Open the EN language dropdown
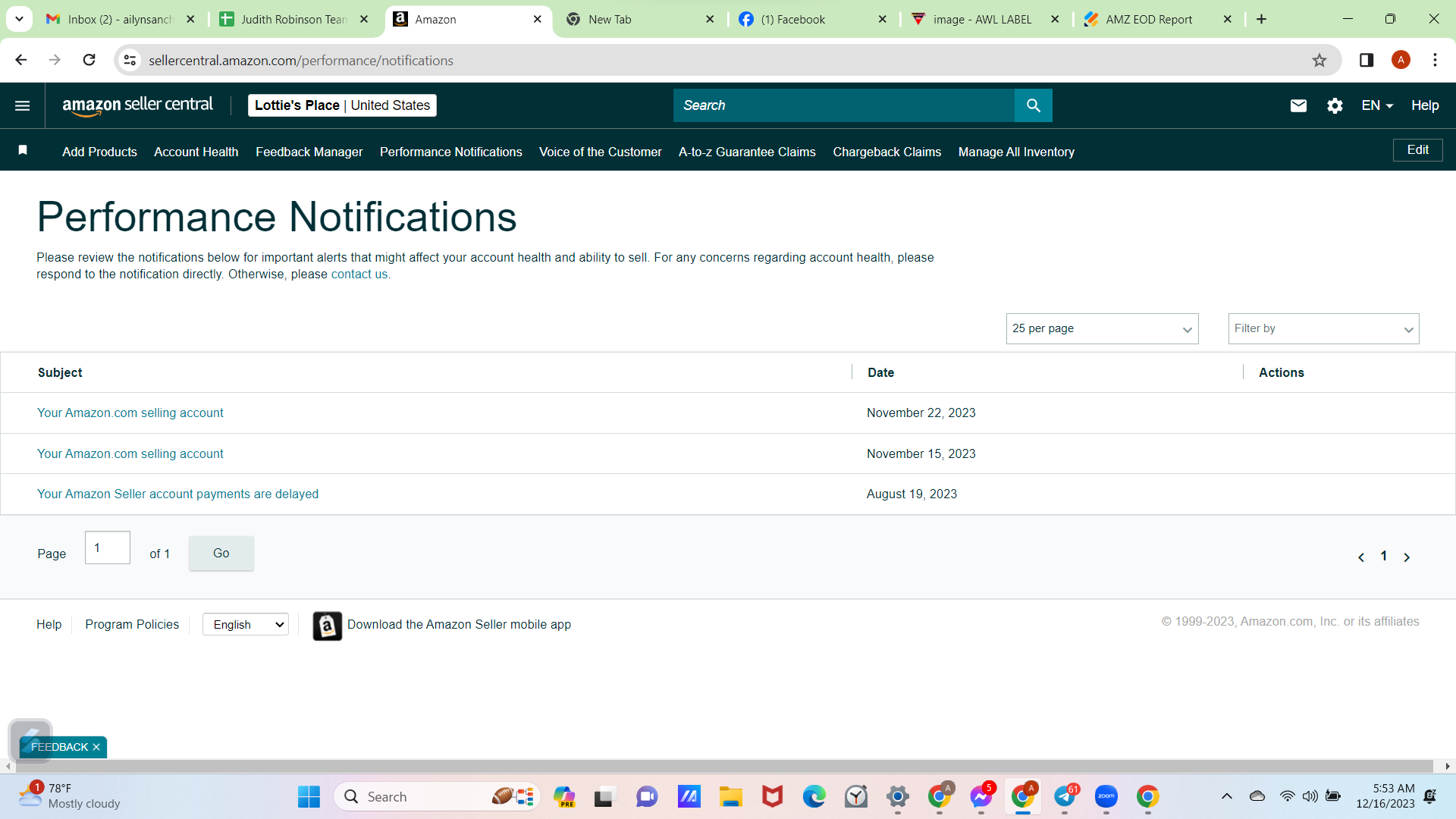The height and width of the screenshot is (819, 1456). tap(1377, 105)
